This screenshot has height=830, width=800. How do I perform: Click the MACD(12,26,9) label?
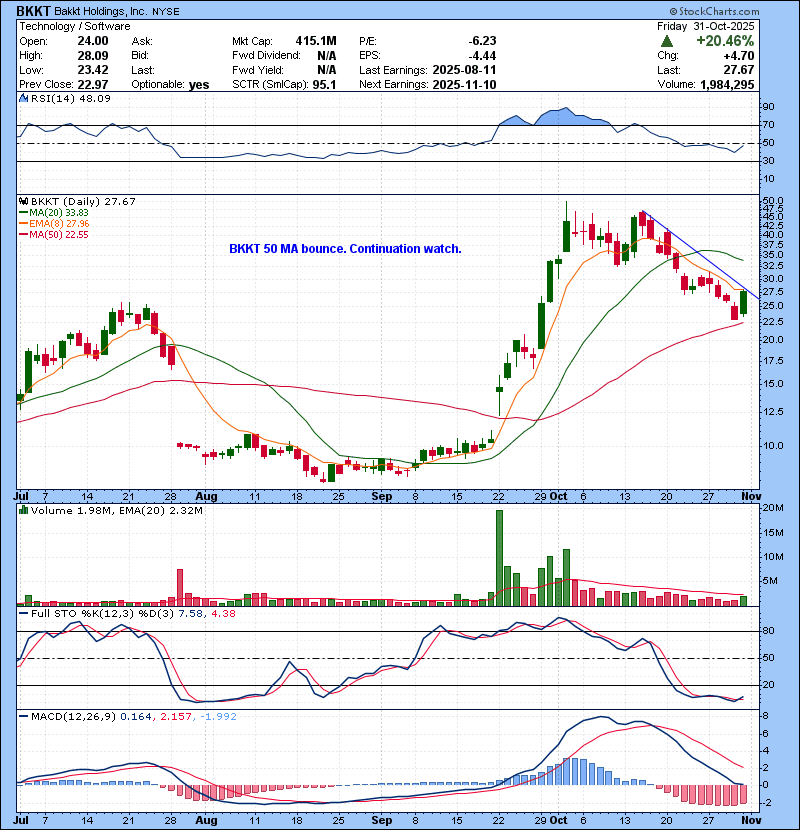73,717
